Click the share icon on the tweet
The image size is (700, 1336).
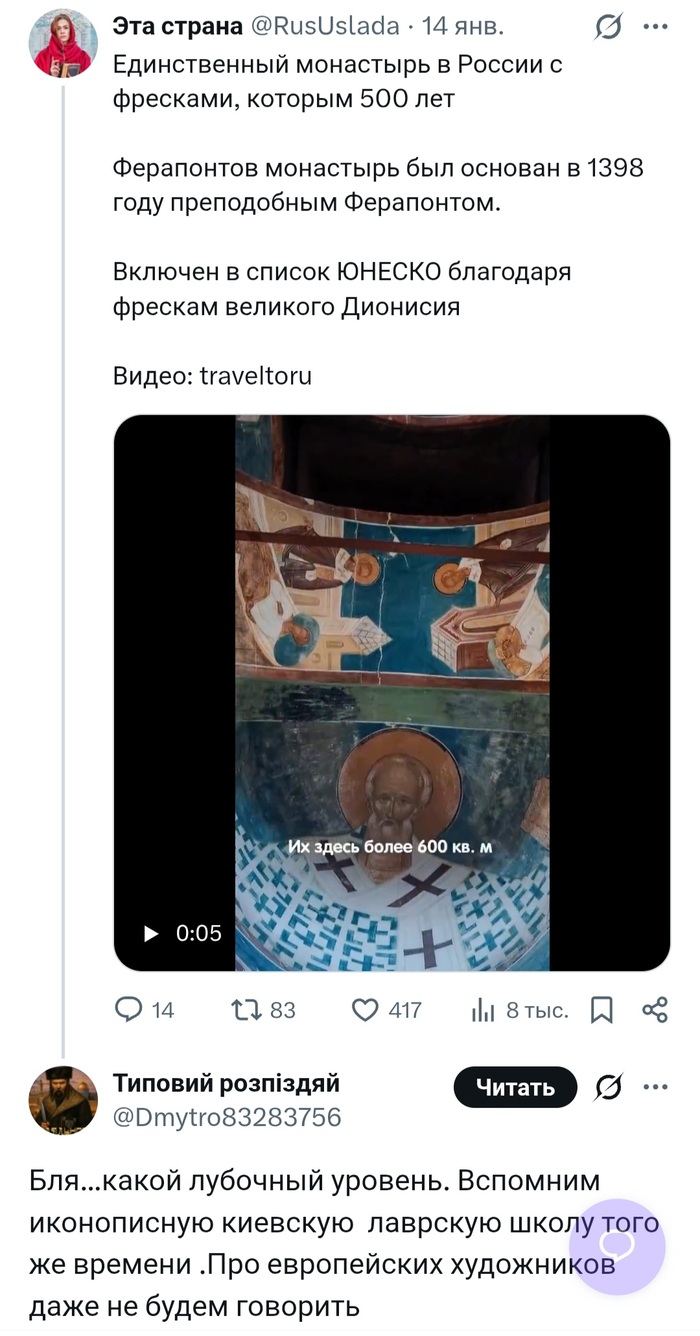pos(655,1010)
